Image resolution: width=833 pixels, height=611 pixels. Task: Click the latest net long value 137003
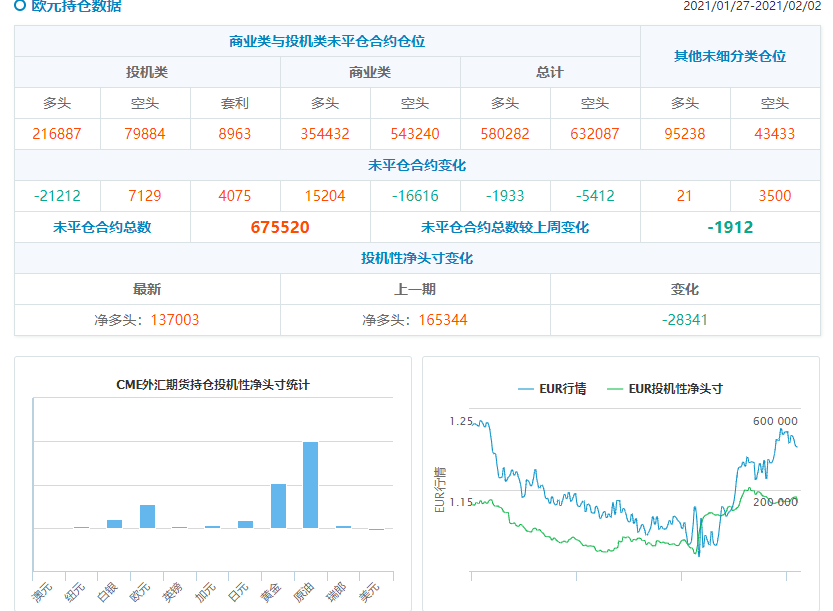point(175,320)
